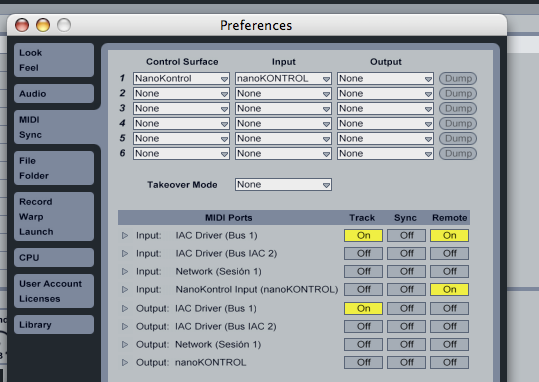Screen dimensions: 539x382
Task: Enable Track for Input IAC Driver (Bus IAC 2)
Action: click(x=363, y=253)
